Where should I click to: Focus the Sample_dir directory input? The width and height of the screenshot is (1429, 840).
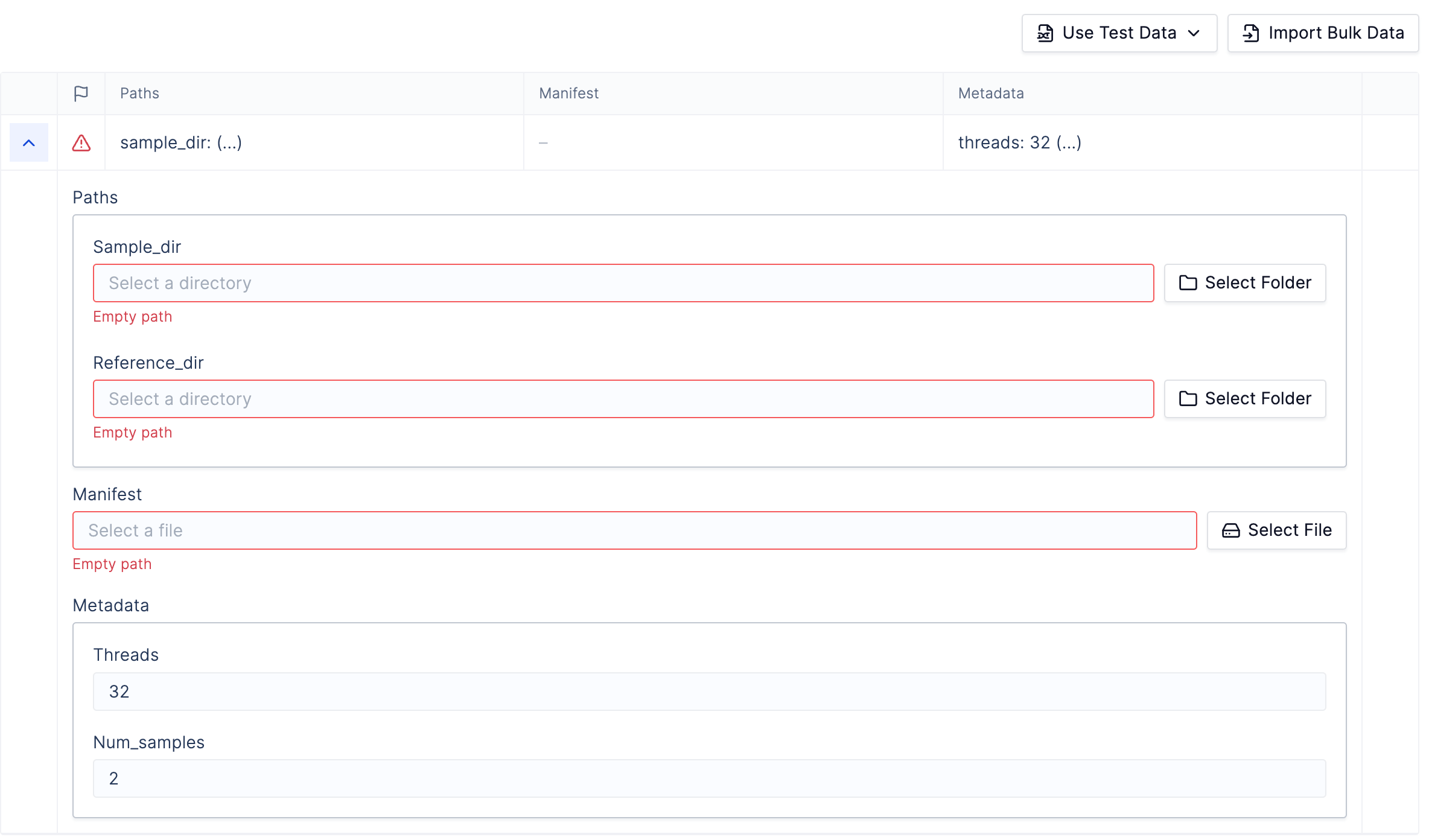click(x=623, y=283)
